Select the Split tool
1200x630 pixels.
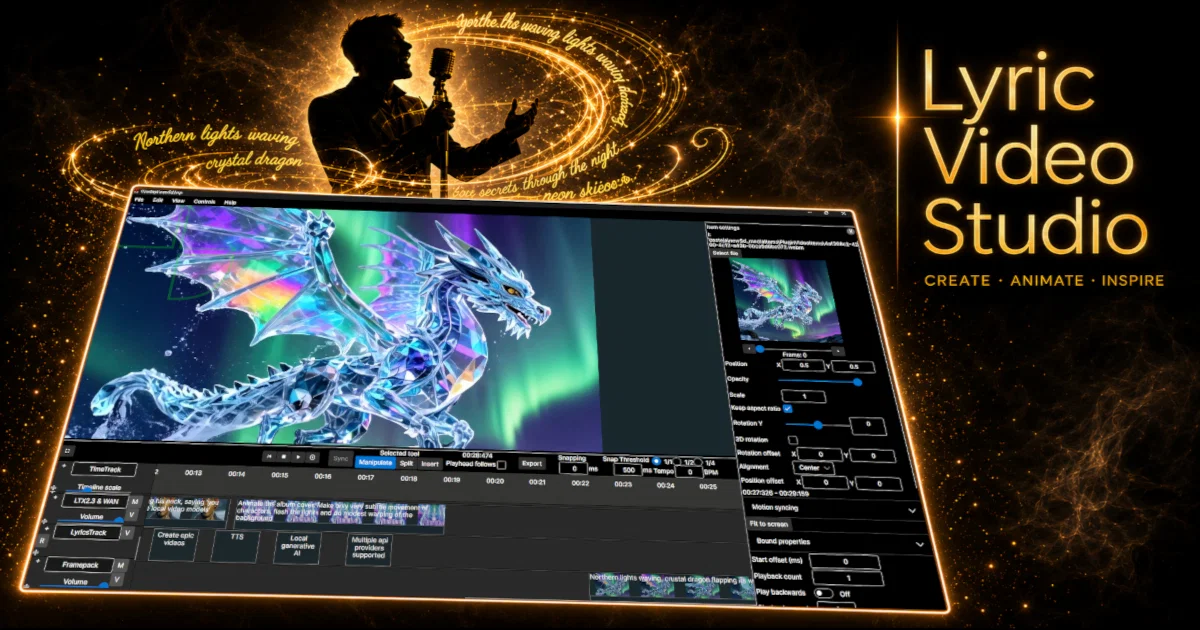tap(406, 463)
